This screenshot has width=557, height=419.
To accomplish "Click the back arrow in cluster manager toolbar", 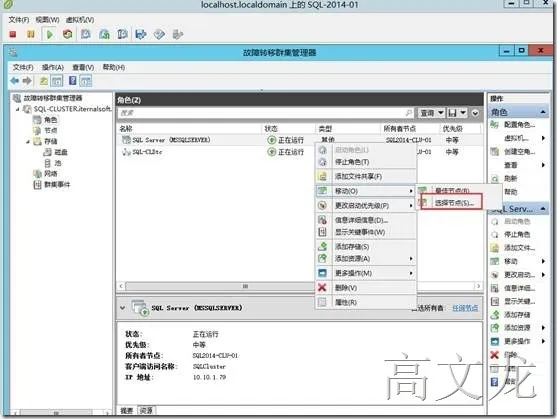I will [15, 81].
